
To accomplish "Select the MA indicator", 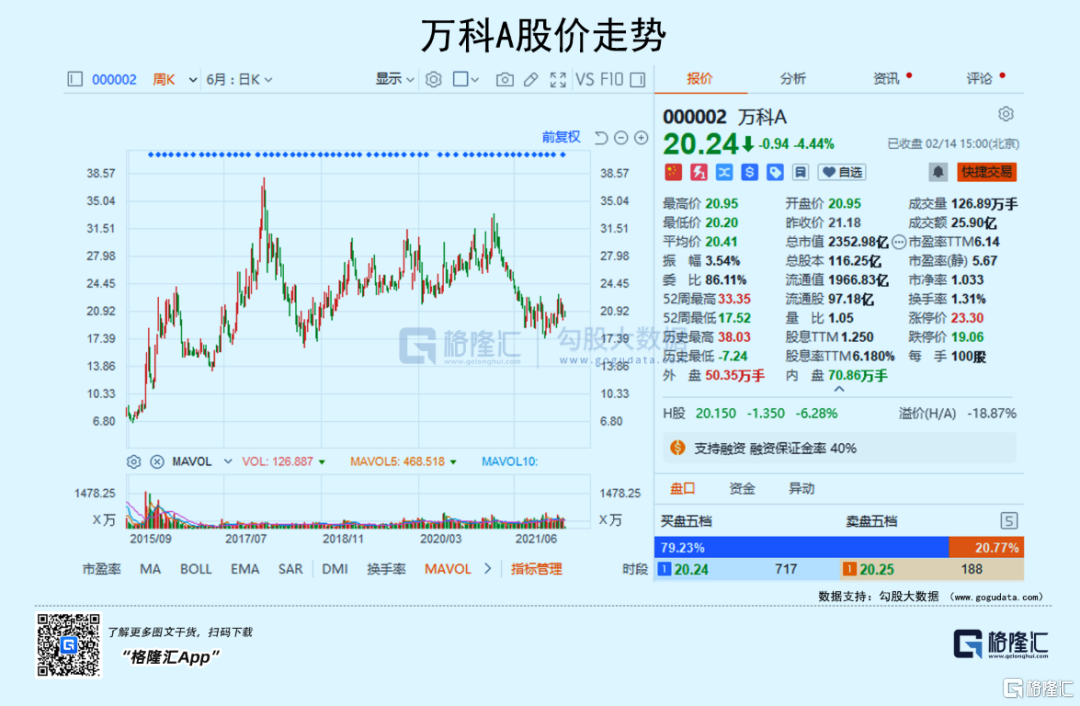I will coord(150,570).
